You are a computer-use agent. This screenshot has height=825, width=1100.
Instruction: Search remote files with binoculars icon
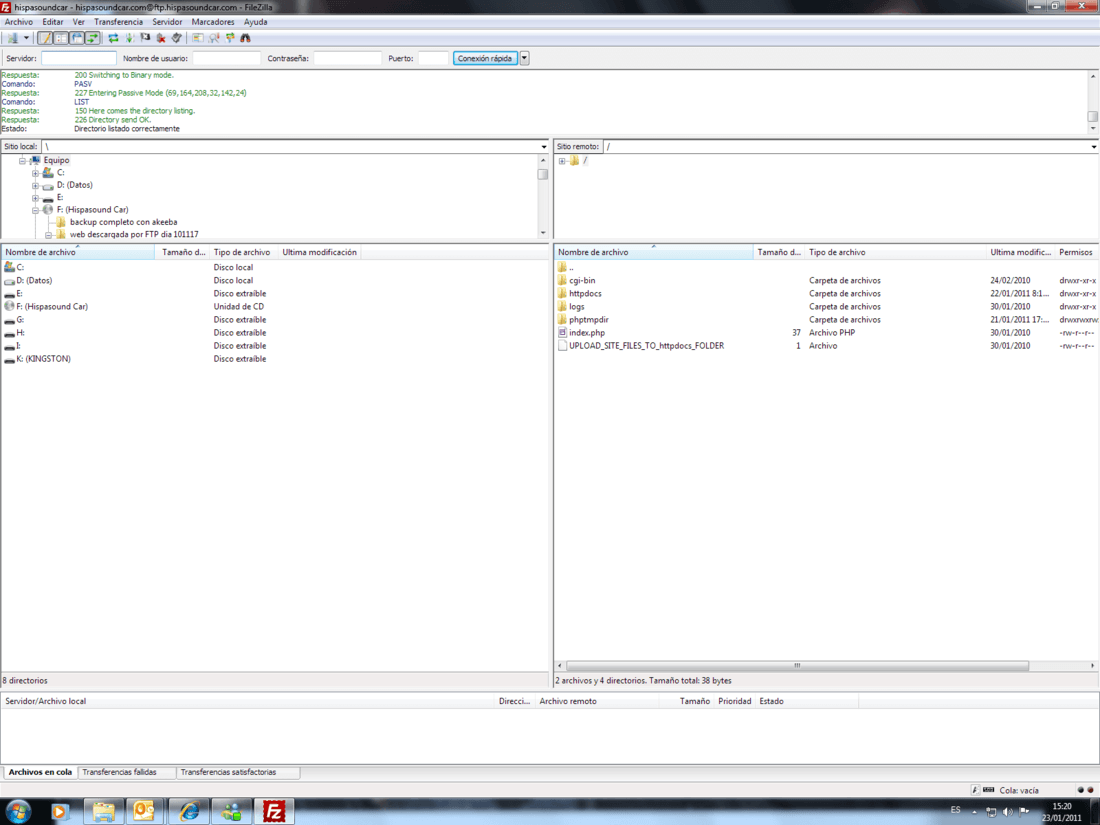(246, 38)
